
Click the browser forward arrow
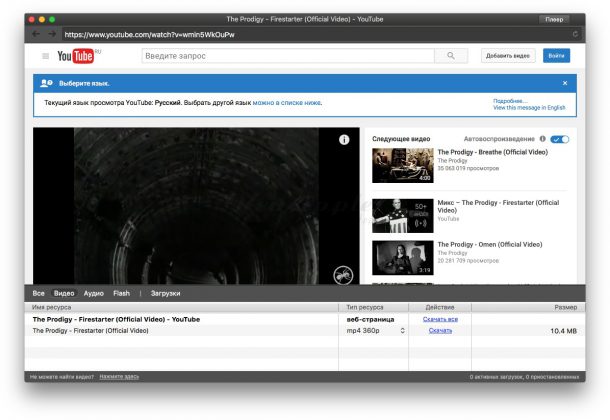(x=53, y=34)
